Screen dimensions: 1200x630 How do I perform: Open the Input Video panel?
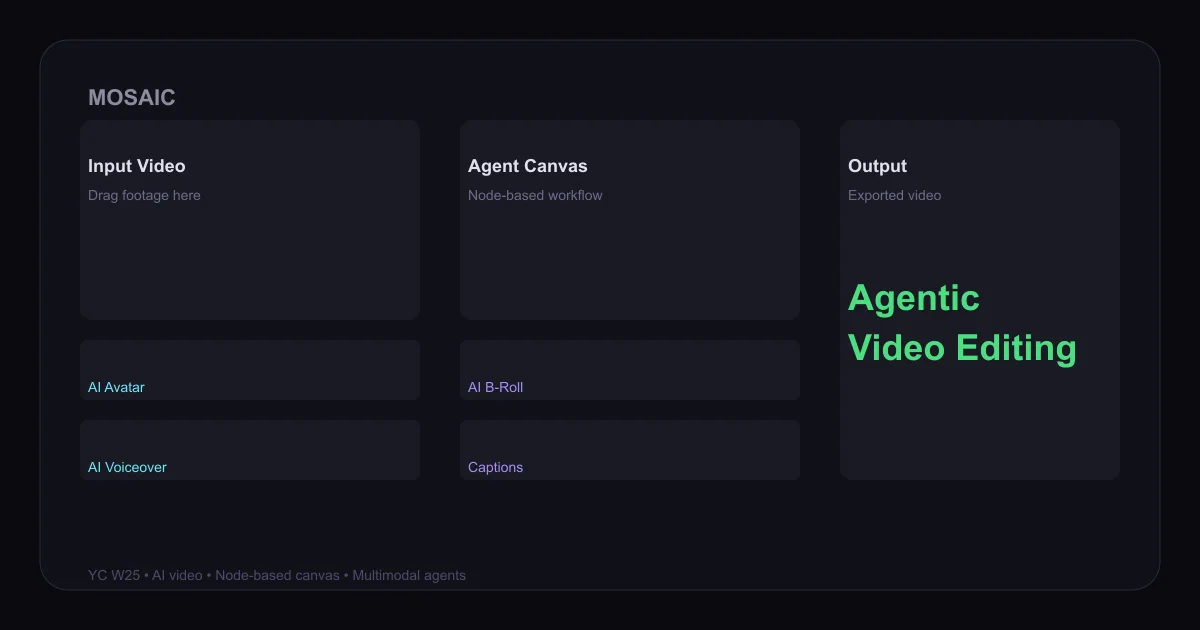pyautogui.click(x=250, y=220)
